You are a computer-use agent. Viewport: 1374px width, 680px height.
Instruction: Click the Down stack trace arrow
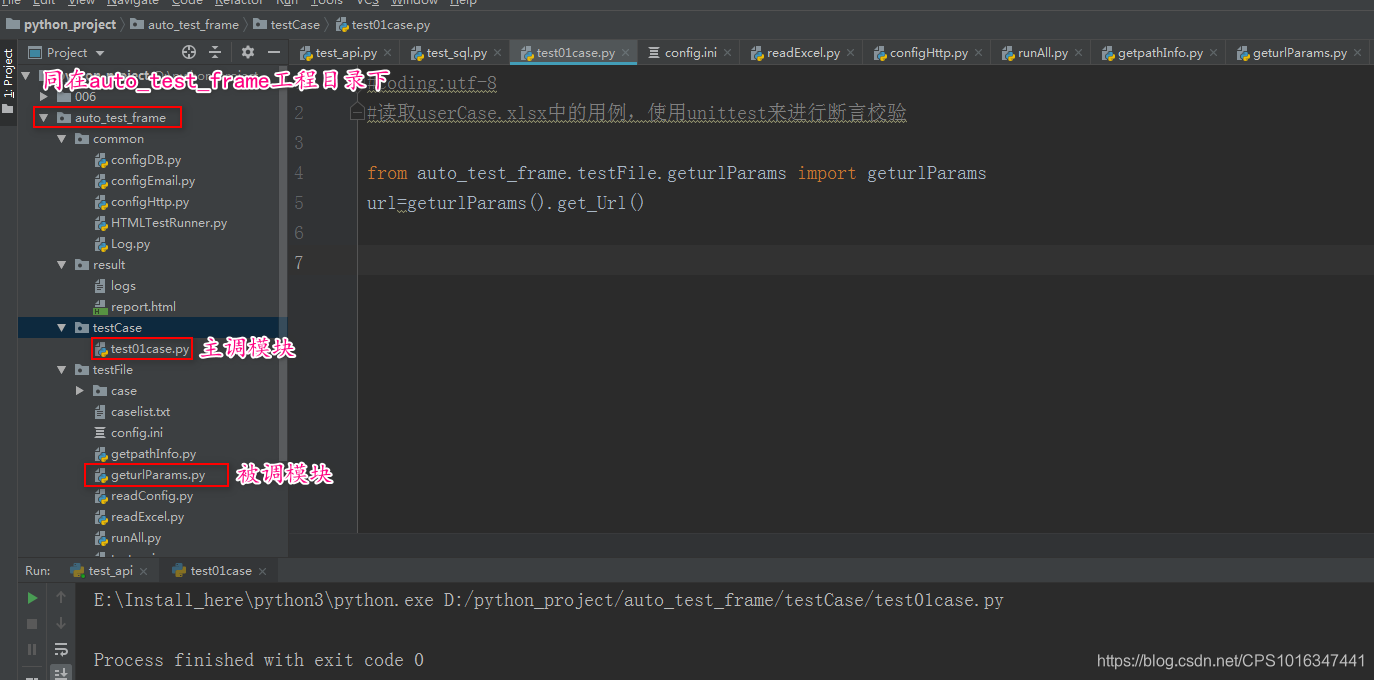pyautogui.click(x=61, y=624)
